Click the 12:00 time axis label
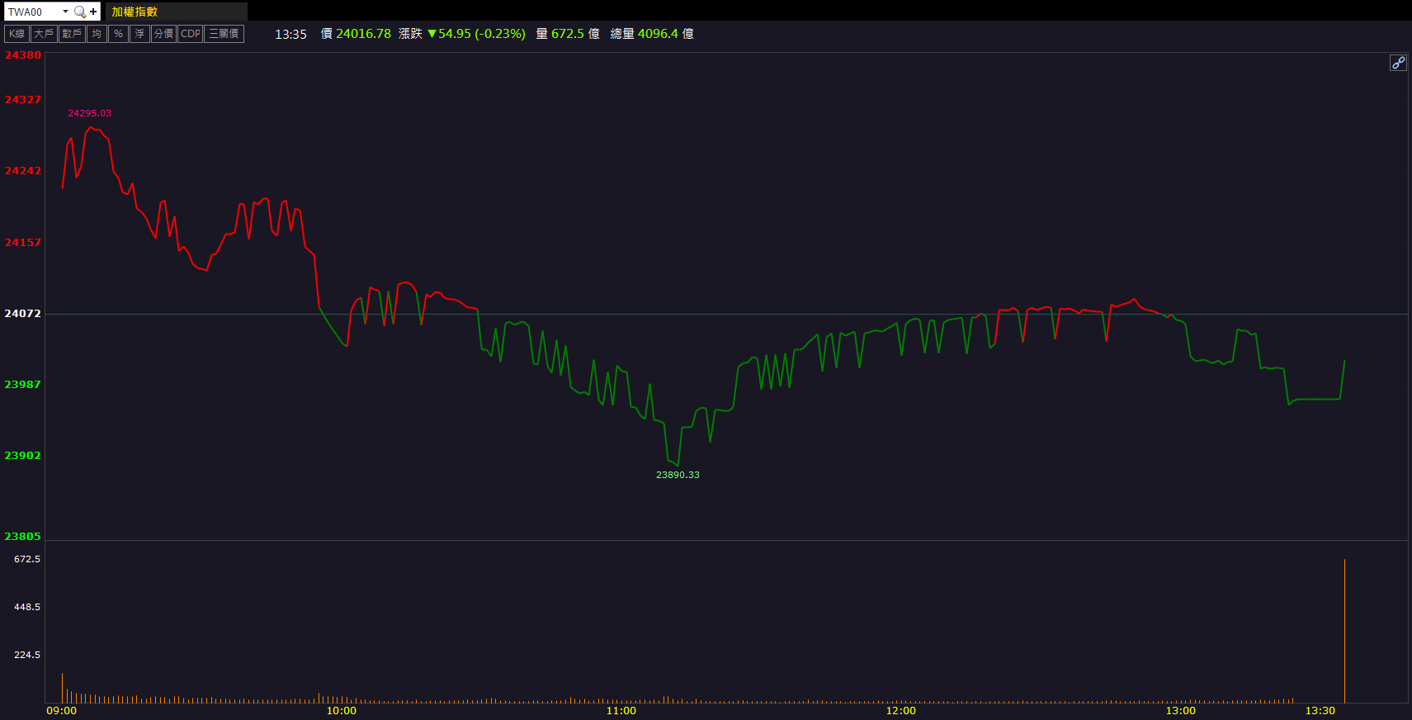1412x720 pixels. click(x=900, y=711)
